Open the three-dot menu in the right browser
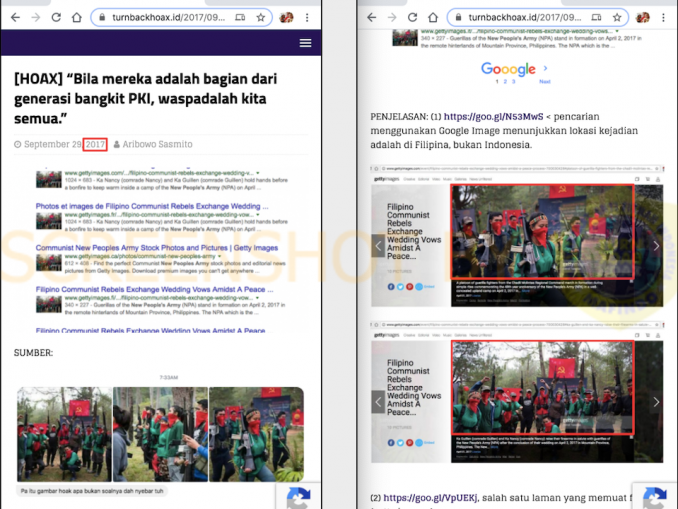This screenshot has width=678, height=509. (663, 17)
